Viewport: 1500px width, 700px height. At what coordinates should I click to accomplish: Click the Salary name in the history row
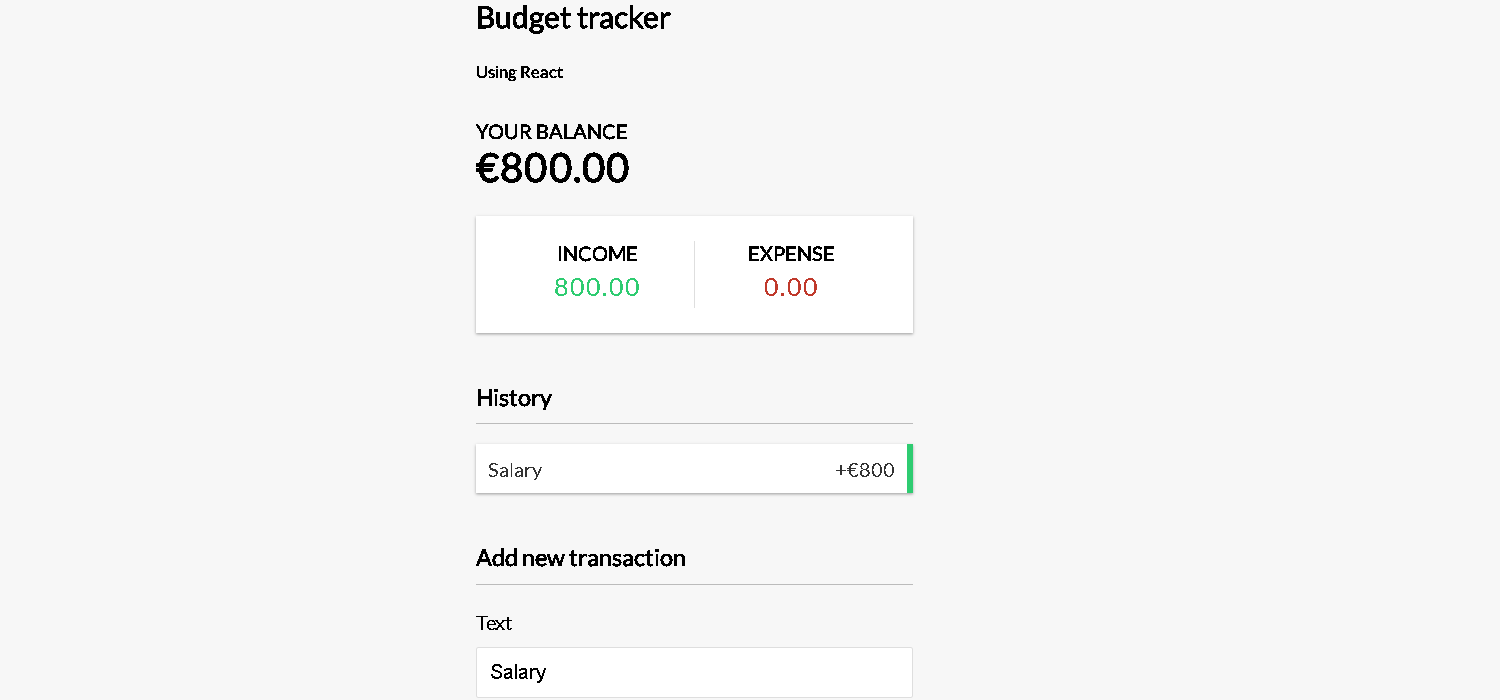tap(515, 470)
